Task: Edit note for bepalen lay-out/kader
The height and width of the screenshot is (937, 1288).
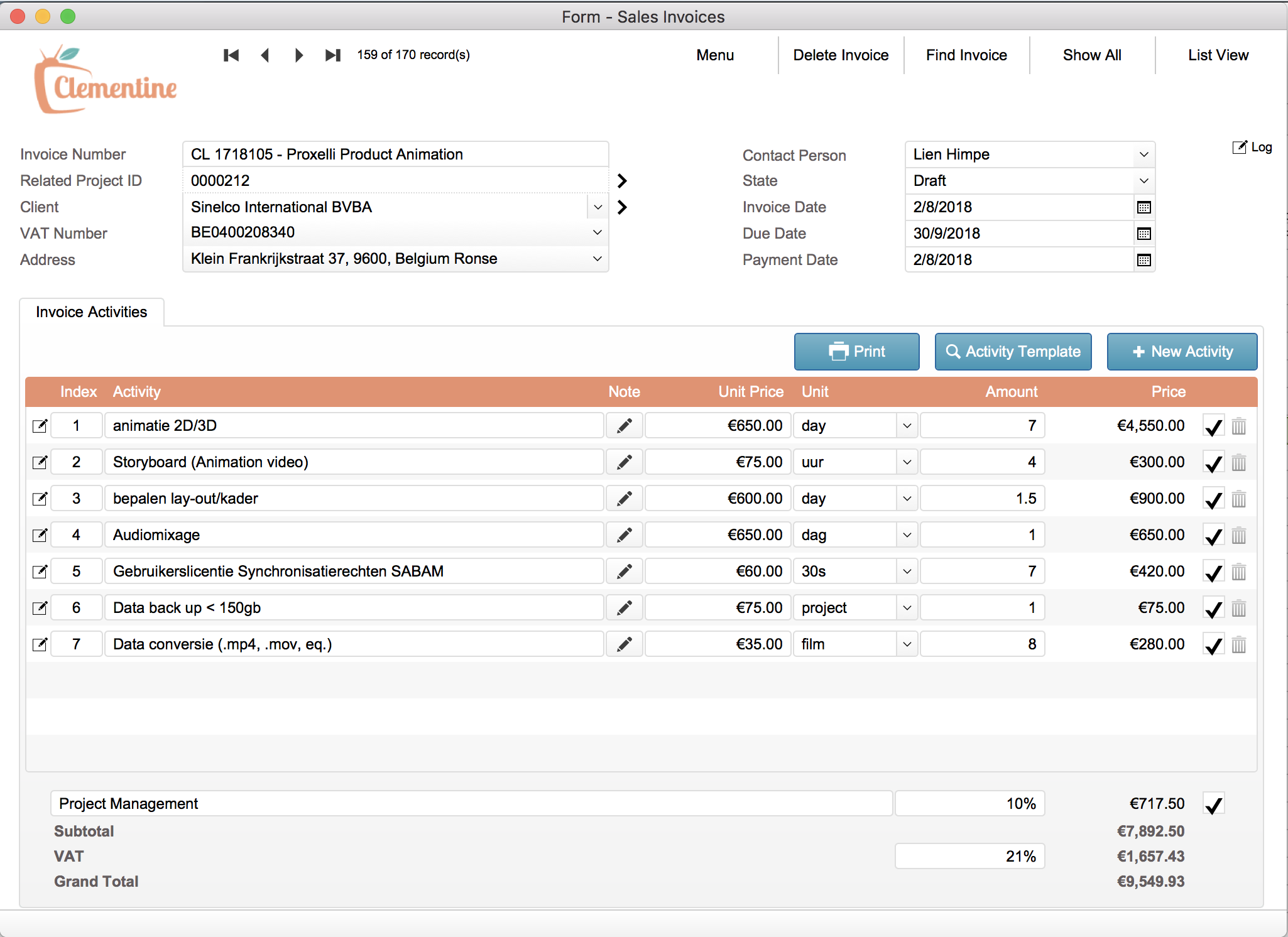Action: coord(625,499)
